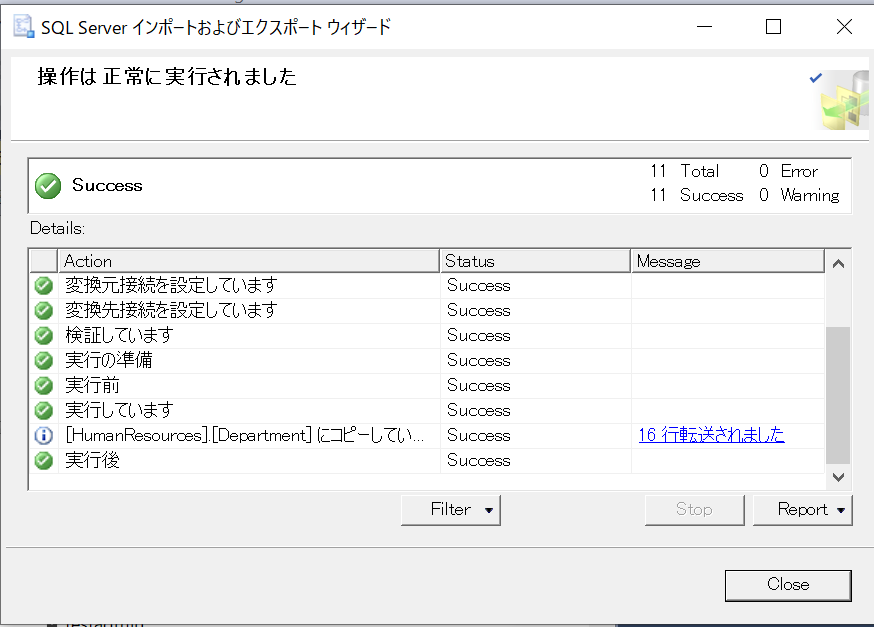Select the 実行の準備 row text
The height and width of the screenshot is (627, 874).
tap(109, 360)
